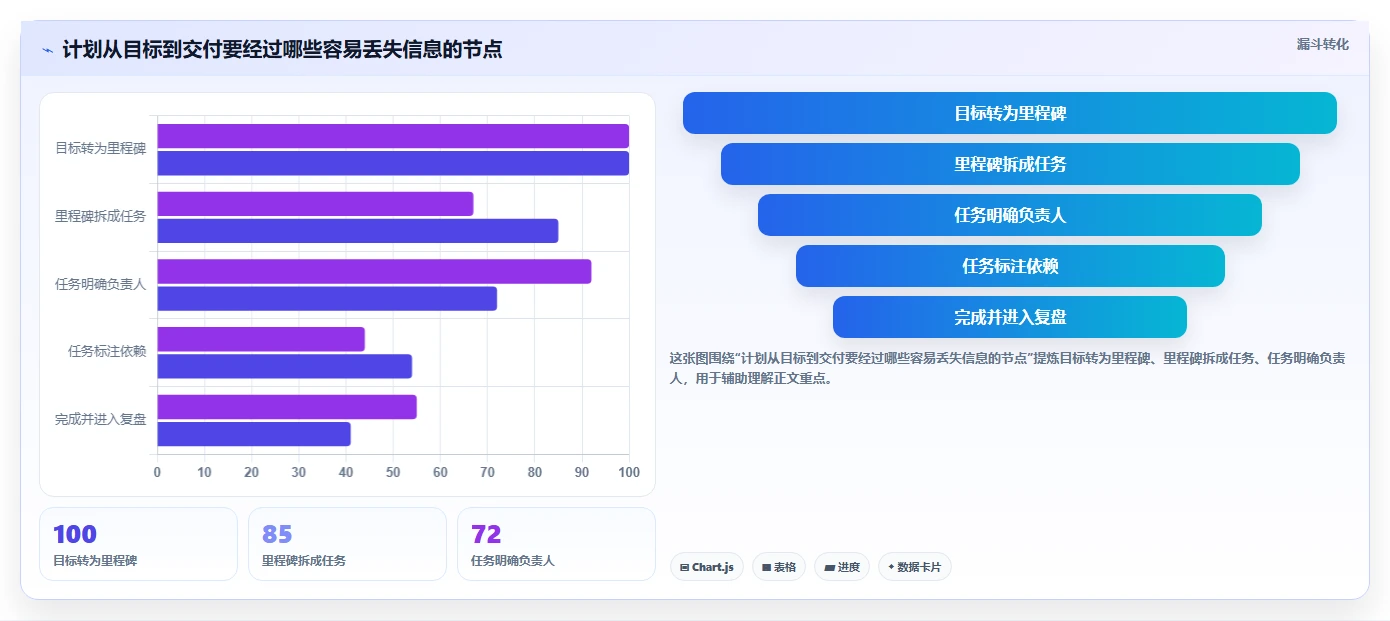
Task: Click the y-axis label 目标转为里程碑
Action: 100,149
